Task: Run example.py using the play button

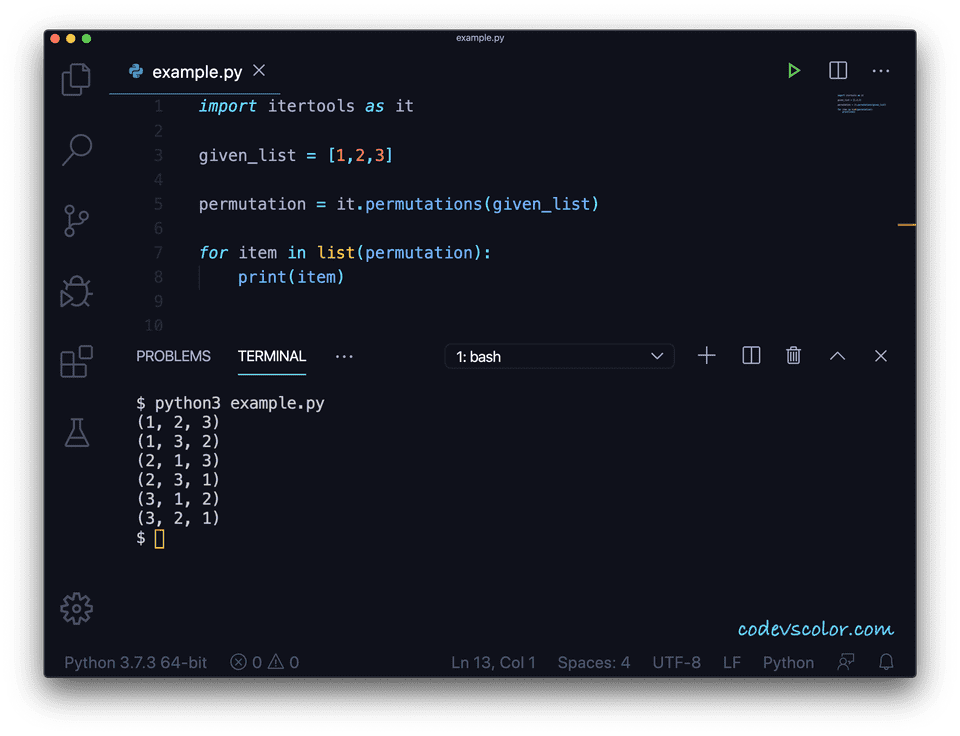Action: point(794,71)
